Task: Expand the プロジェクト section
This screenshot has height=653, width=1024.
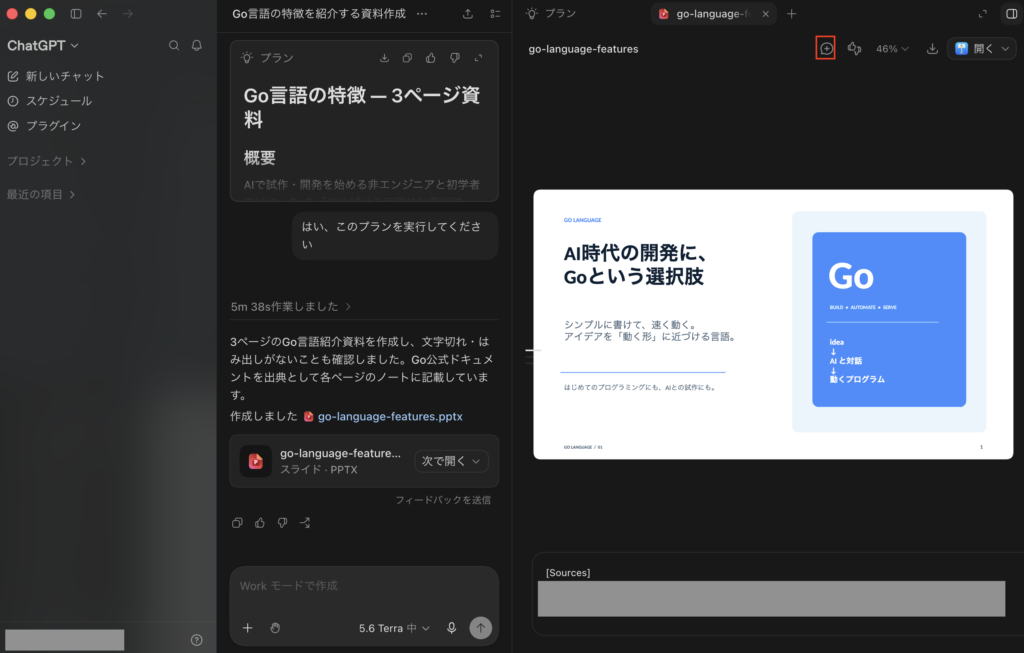Action: pyautogui.click(x=46, y=161)
